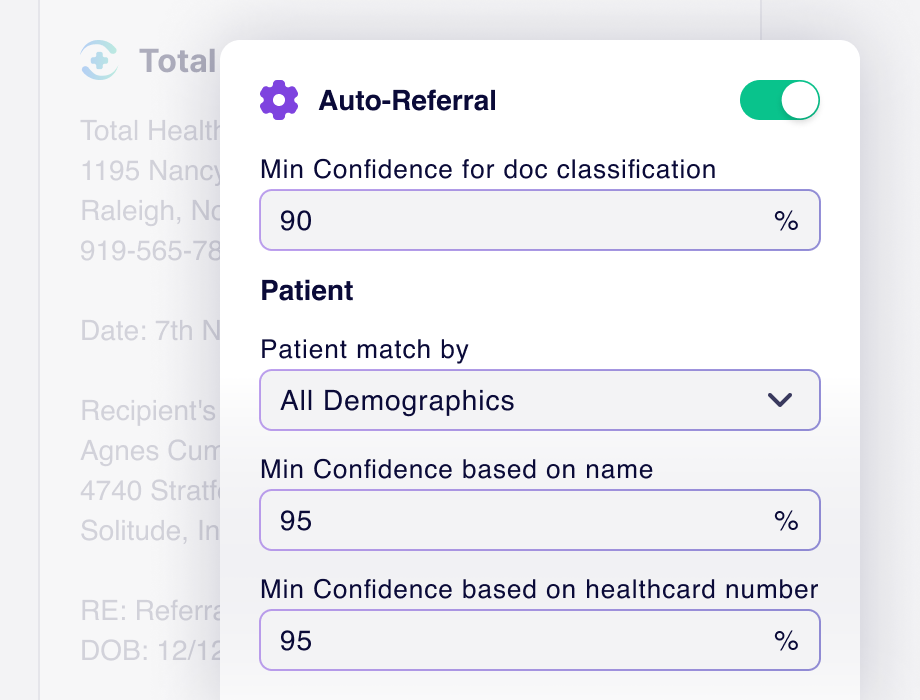Expand options using the All Demographics chevron
Screen dimensions: 920x700
780,400
